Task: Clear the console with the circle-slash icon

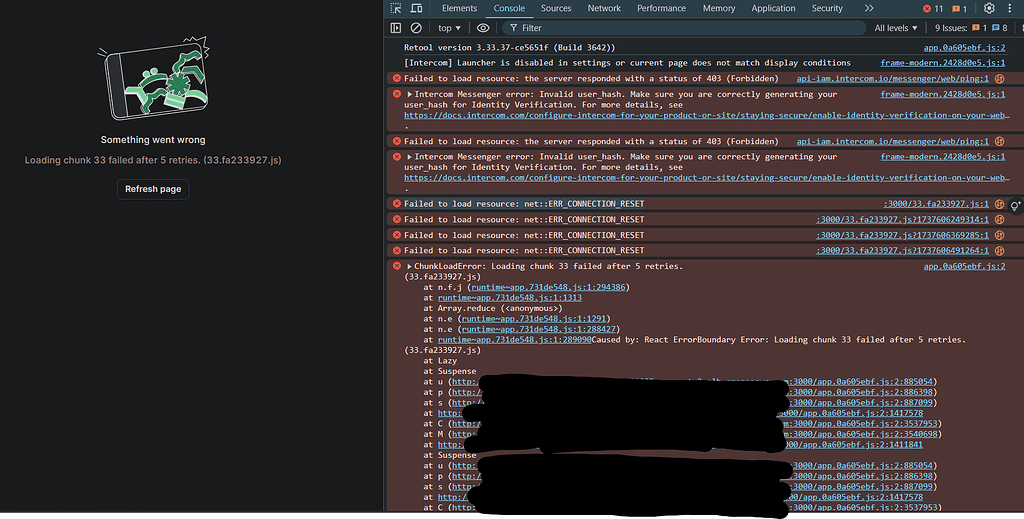Action: coord(416,28)
